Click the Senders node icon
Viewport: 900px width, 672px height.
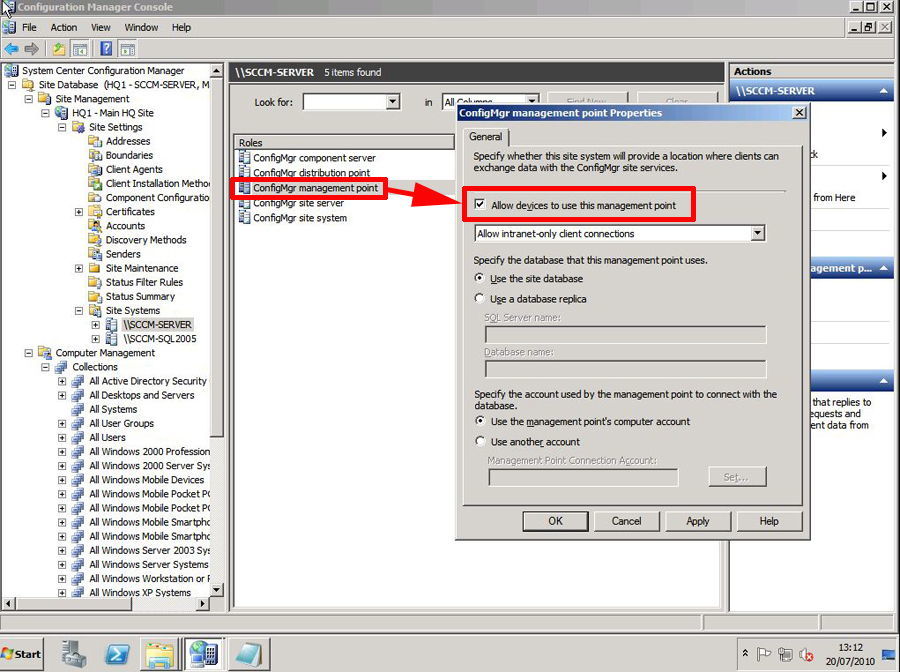[95, 254]
